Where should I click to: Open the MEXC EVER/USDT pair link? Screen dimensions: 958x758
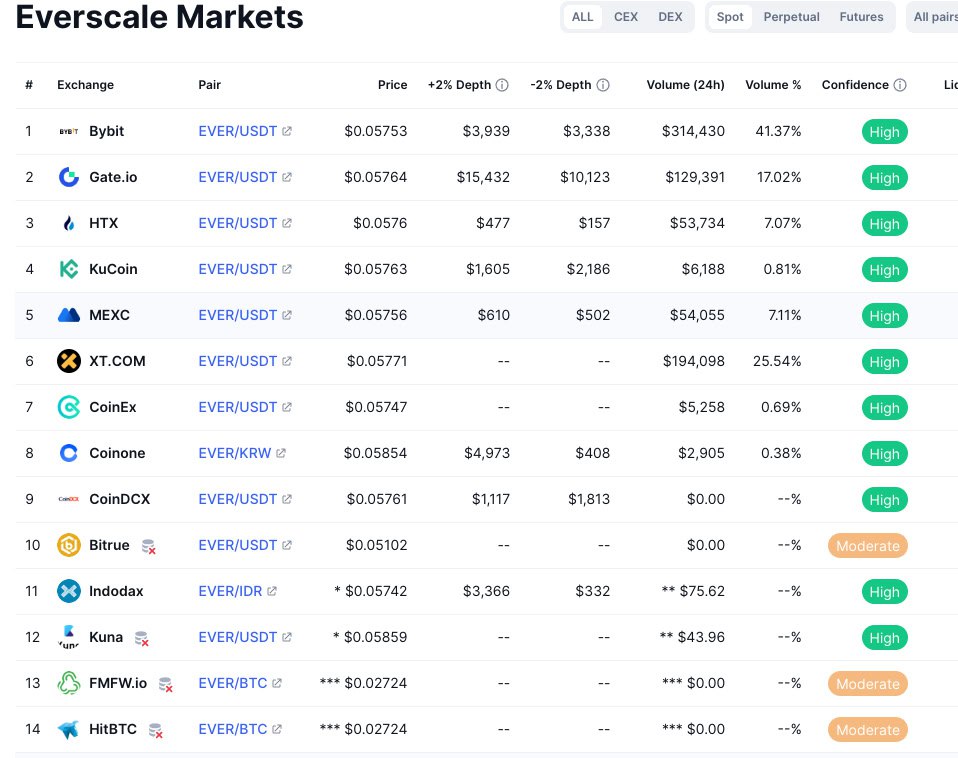(x=237, y=315)
